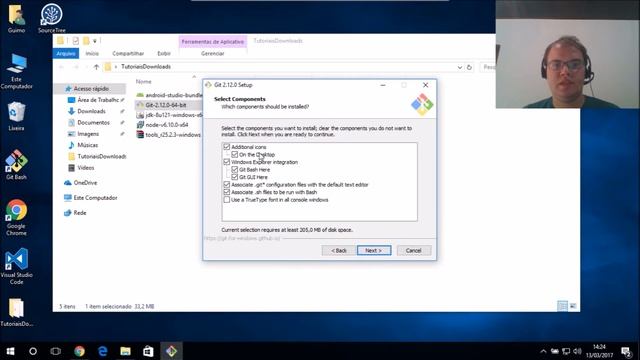The image size is (640, 360).
Task: Open the Início ribbon tab
Action: (x=92, y=53)
